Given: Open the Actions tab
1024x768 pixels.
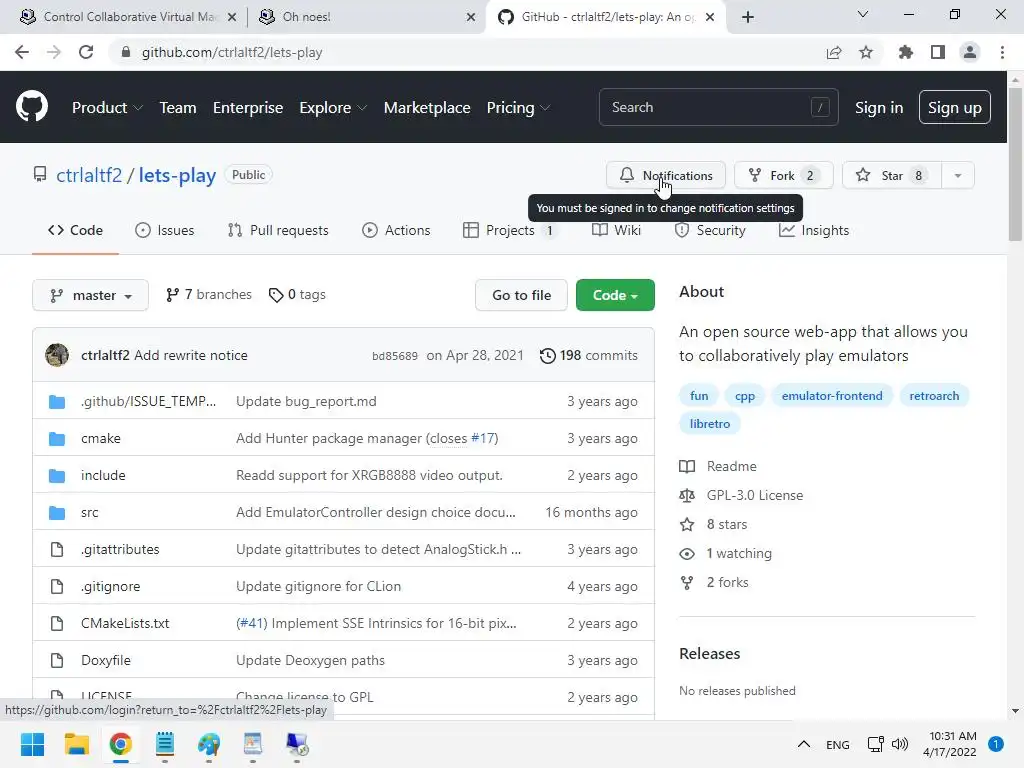Looking at the screenshot, I should coord(396,231).
